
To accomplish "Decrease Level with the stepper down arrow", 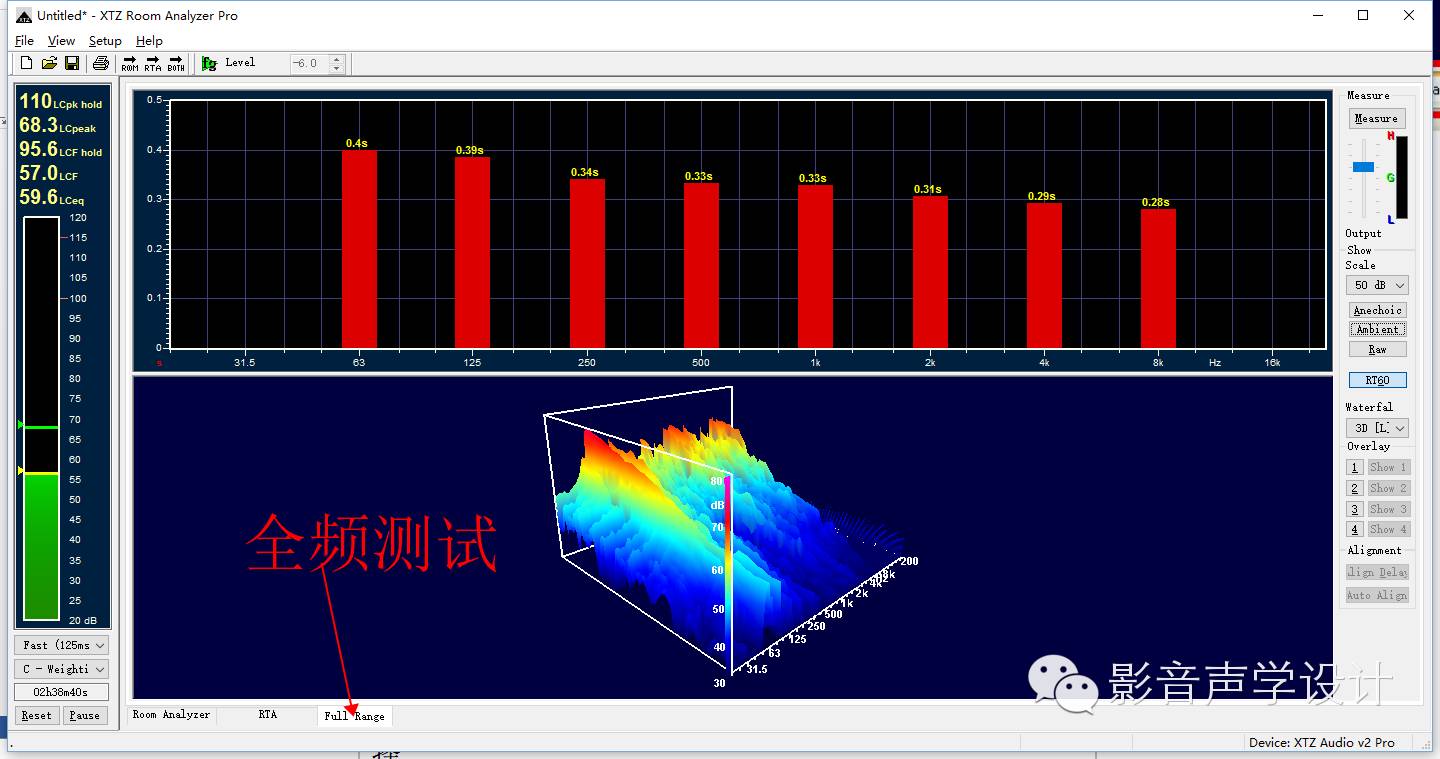I will click(x=337, y=68).
